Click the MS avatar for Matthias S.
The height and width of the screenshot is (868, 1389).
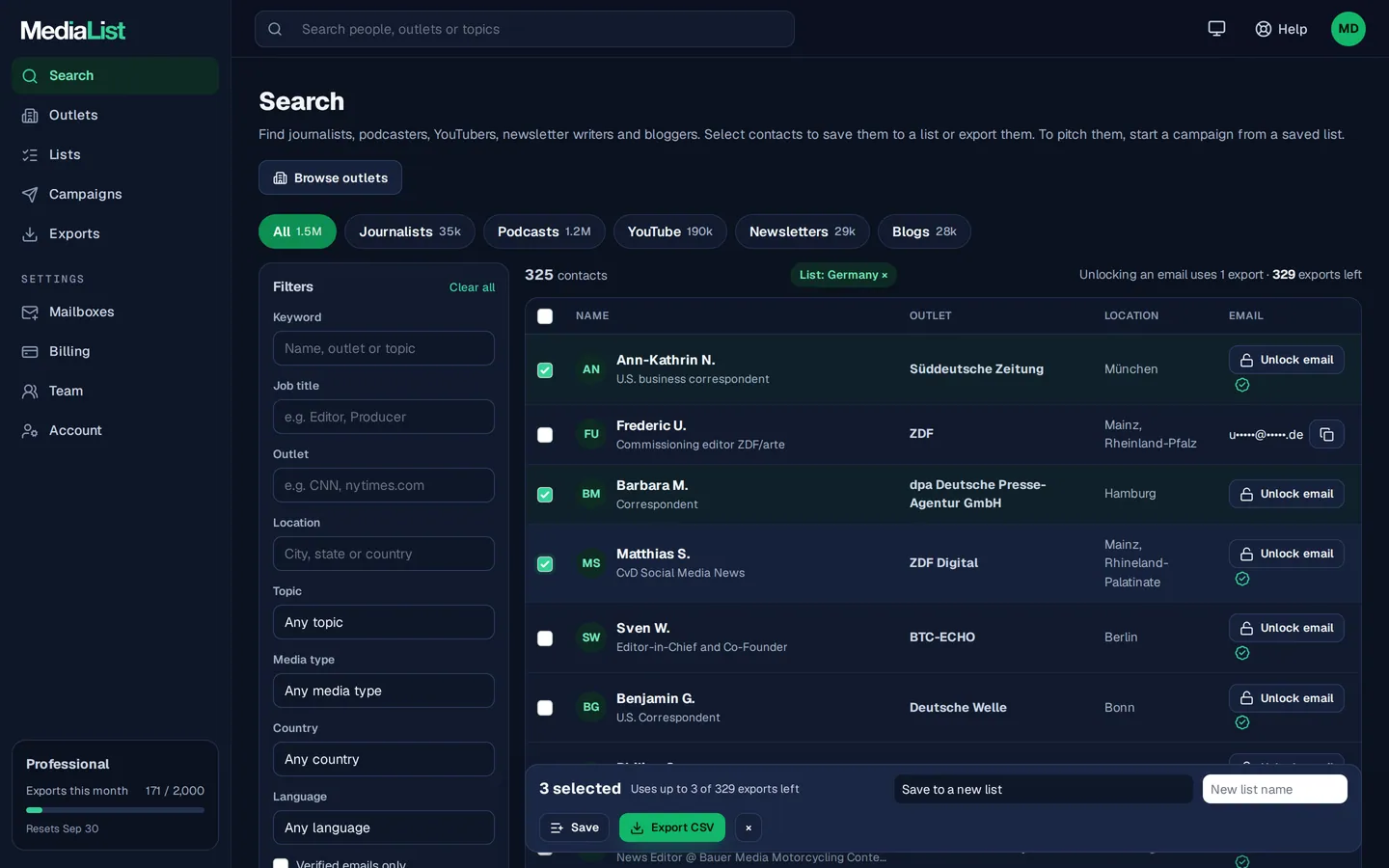[591, 563]
